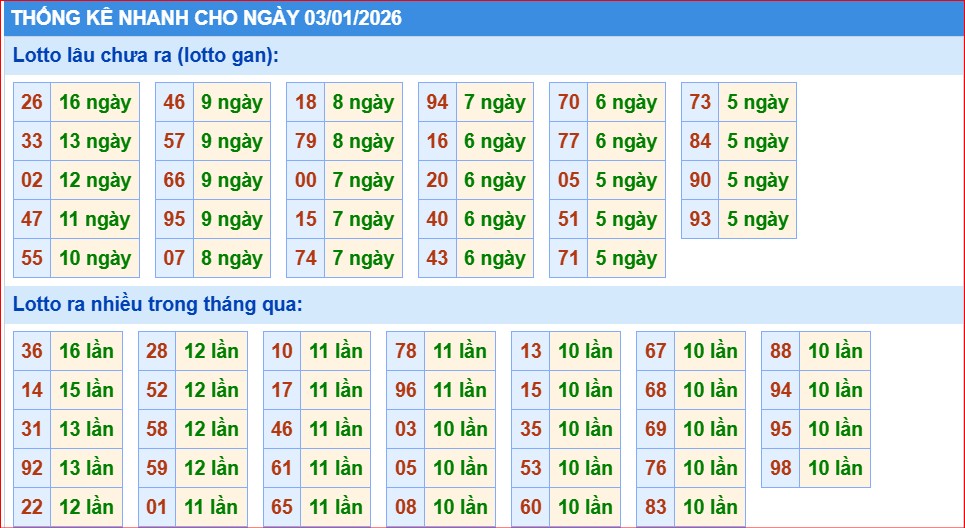Select frequent number 10

(x=282, y=351)
